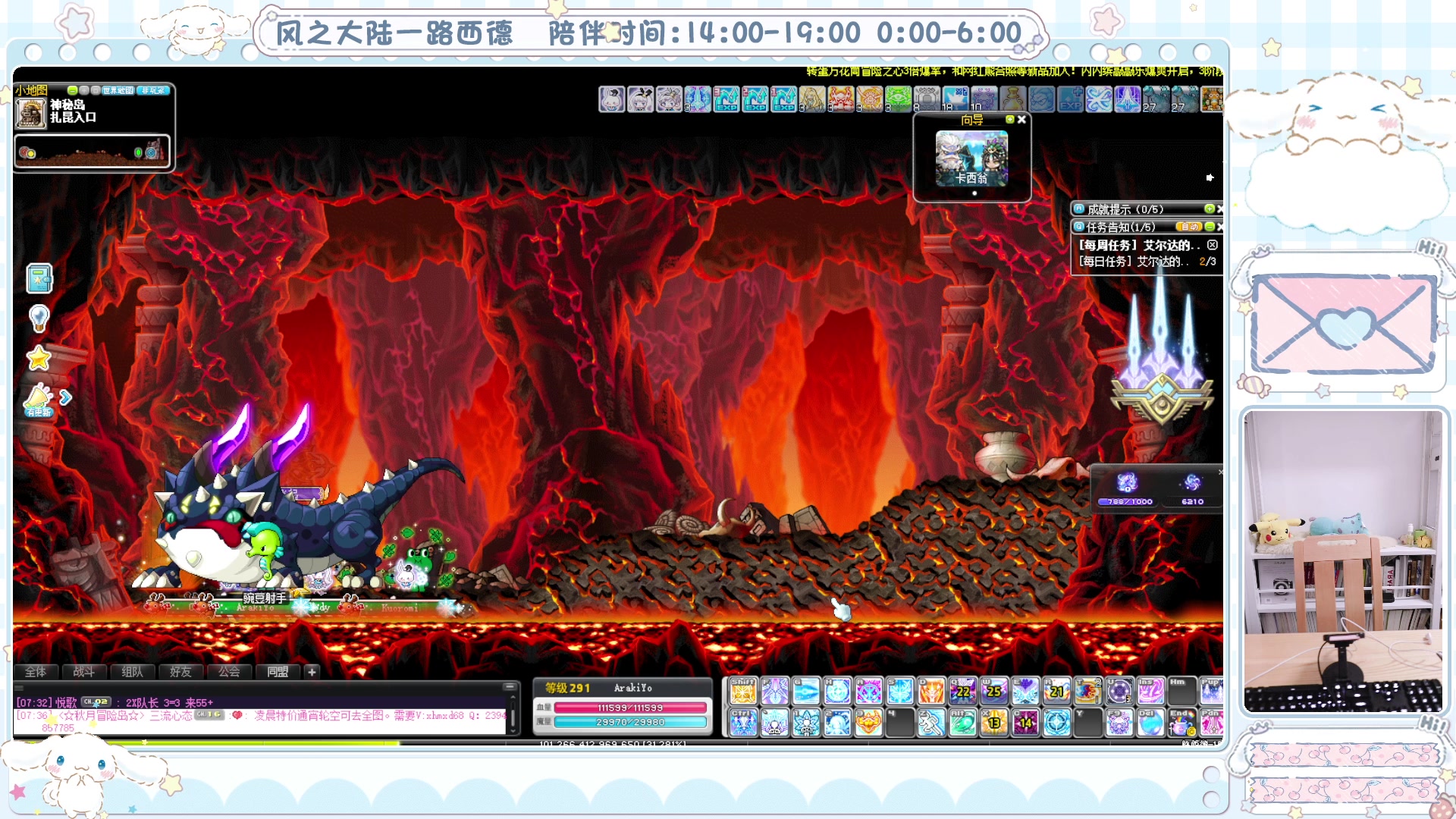This screenshot has width=1456, height=819.
Task: Click the 等级 291 level display
Action: click(567, 688)
